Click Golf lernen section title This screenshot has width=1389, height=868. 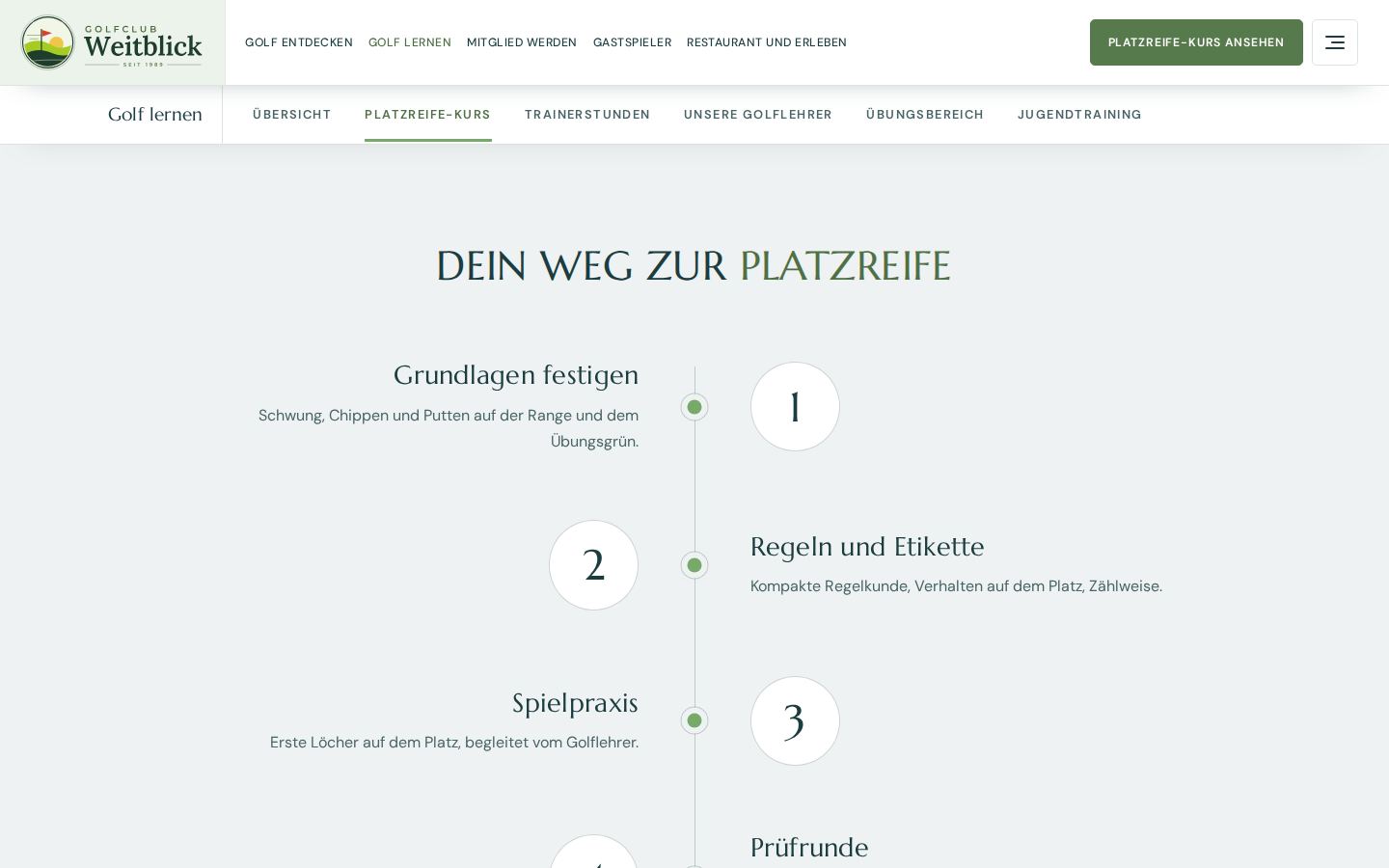[155, 114]
